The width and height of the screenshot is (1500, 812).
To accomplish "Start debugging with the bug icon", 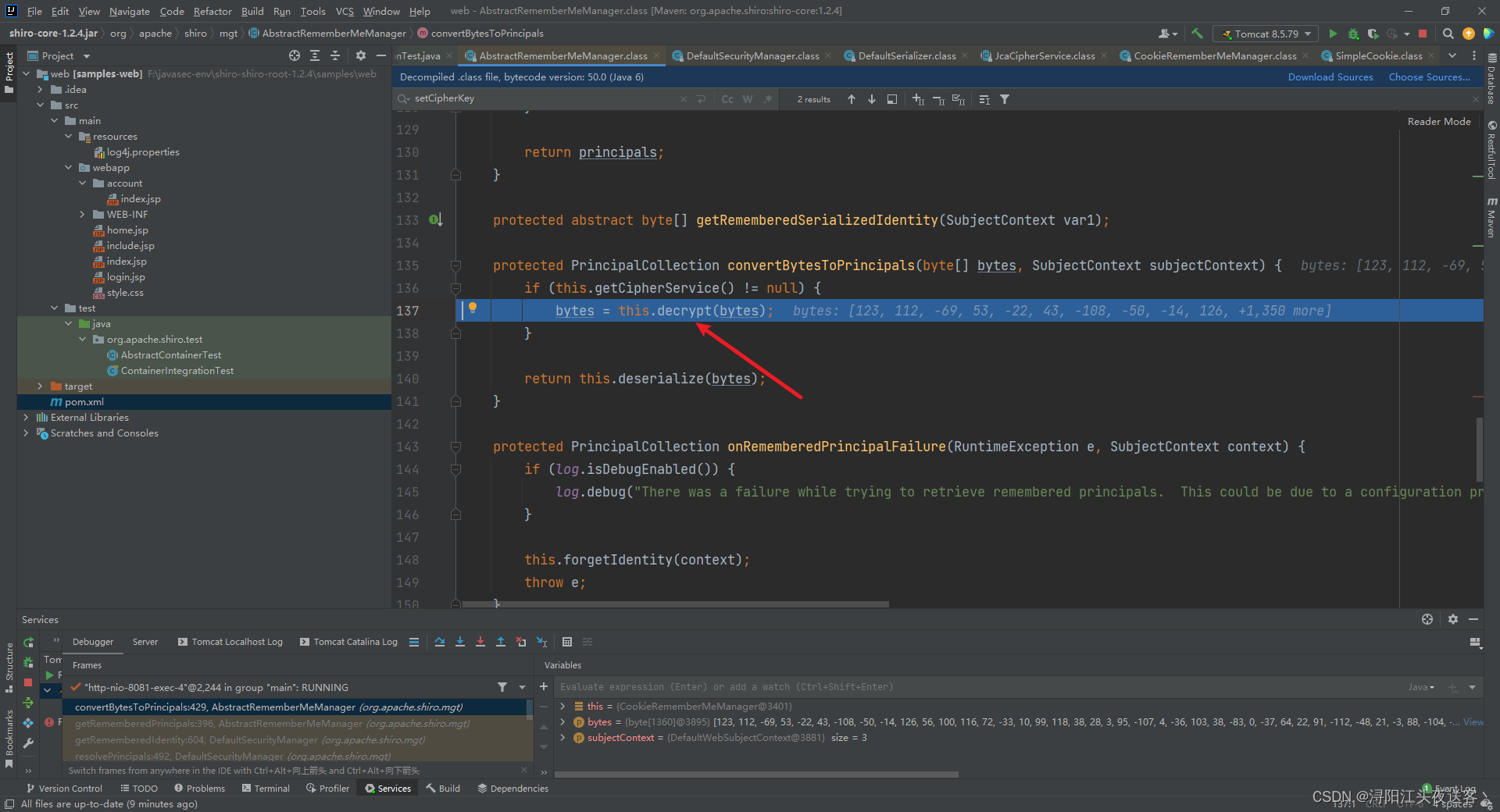I will coord(1353,34).
